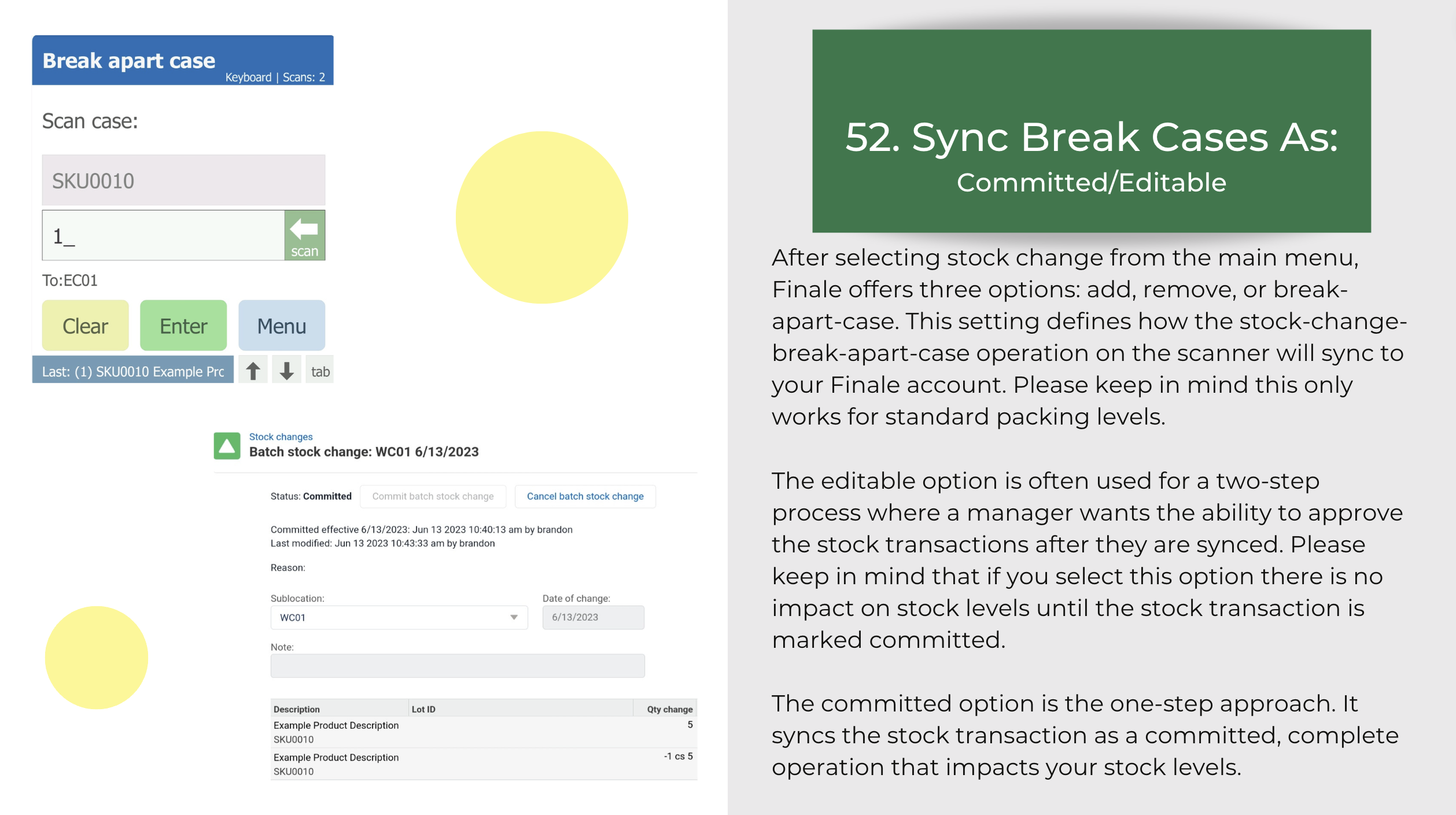The width and height of the screenshot is (1456, 815).
Task: Click the Note text field
Action: [x=458, y=666]
